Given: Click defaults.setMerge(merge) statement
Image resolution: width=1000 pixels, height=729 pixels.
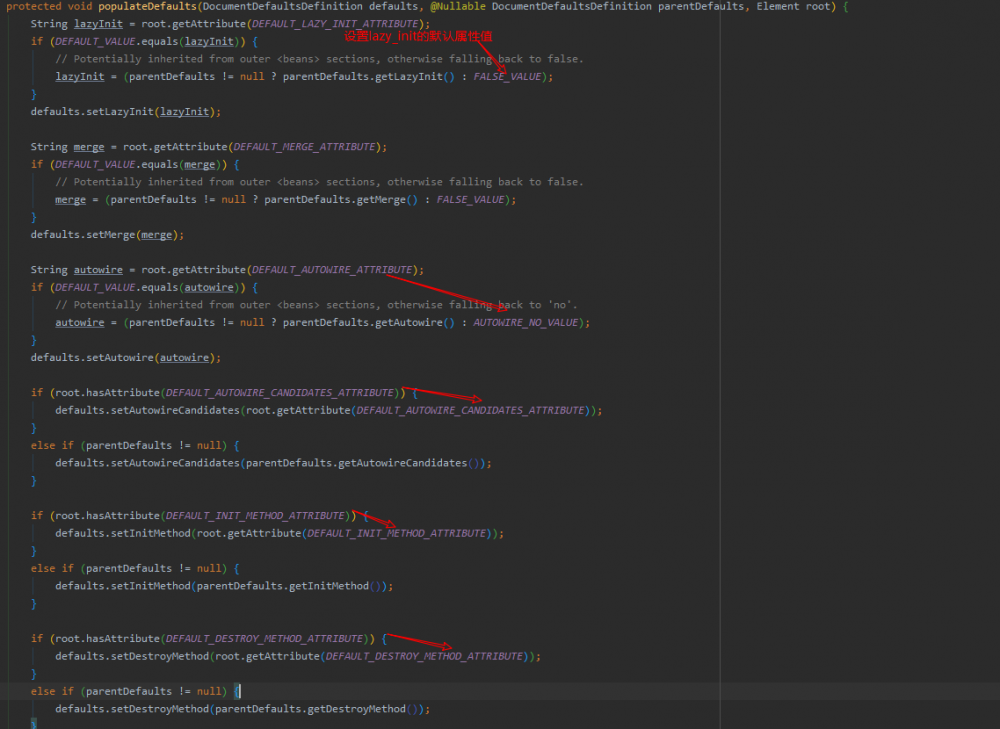Looking at the screenshot, I should pos(107,235).
